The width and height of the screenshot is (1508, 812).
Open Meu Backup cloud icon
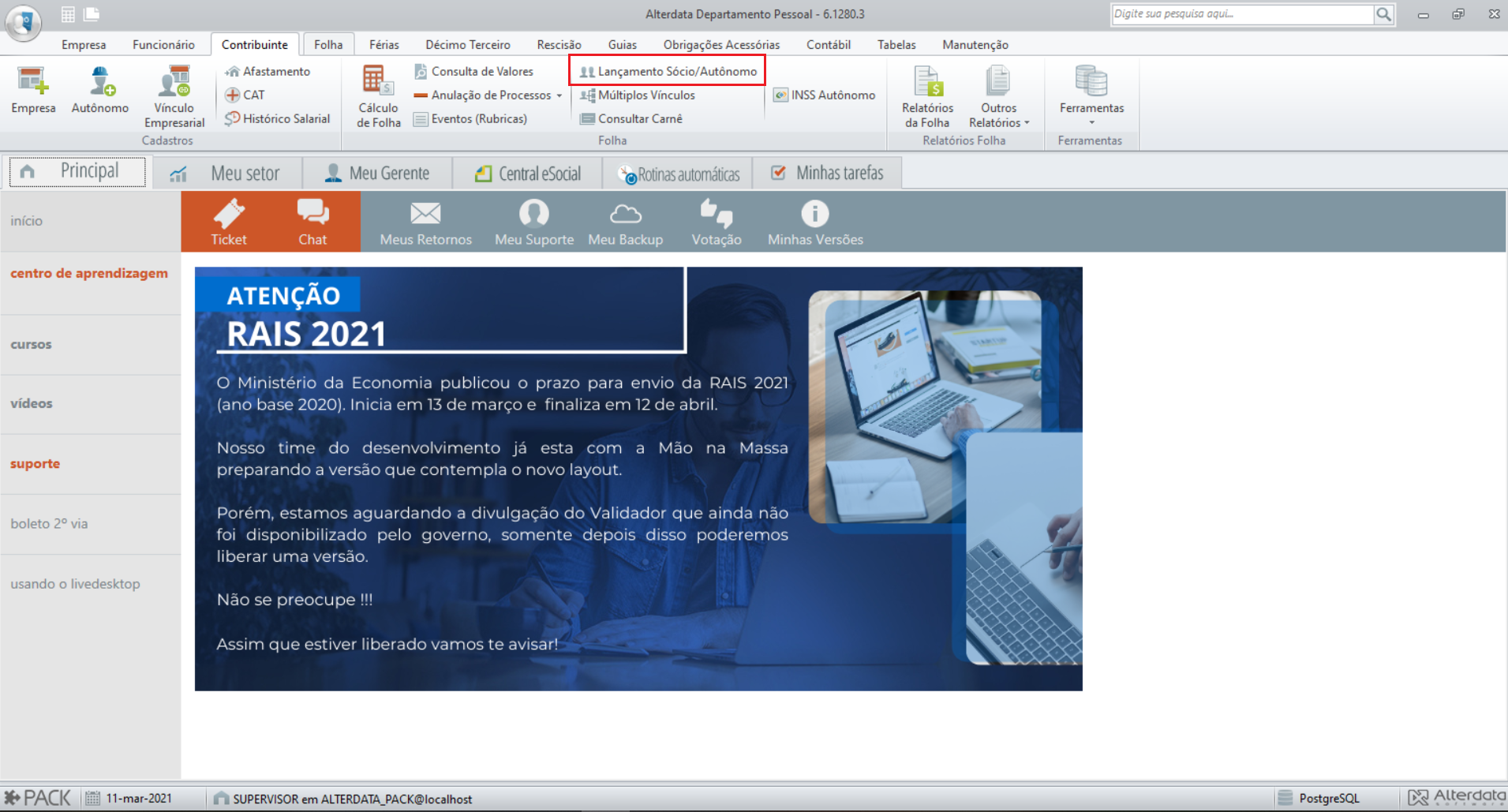click(626, 222)
